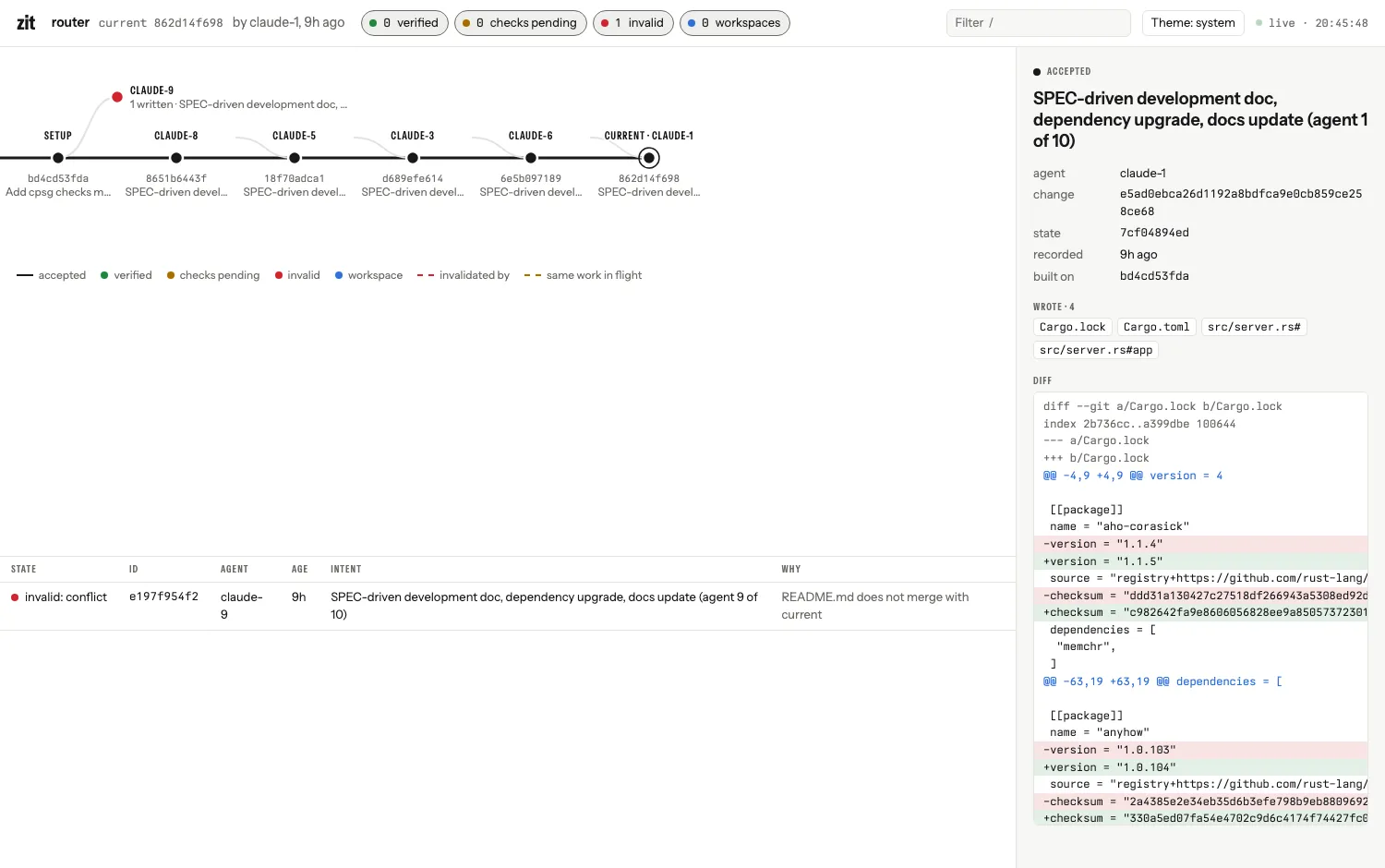Click the zit logo
1385x868 pixels.
(26, 22)
